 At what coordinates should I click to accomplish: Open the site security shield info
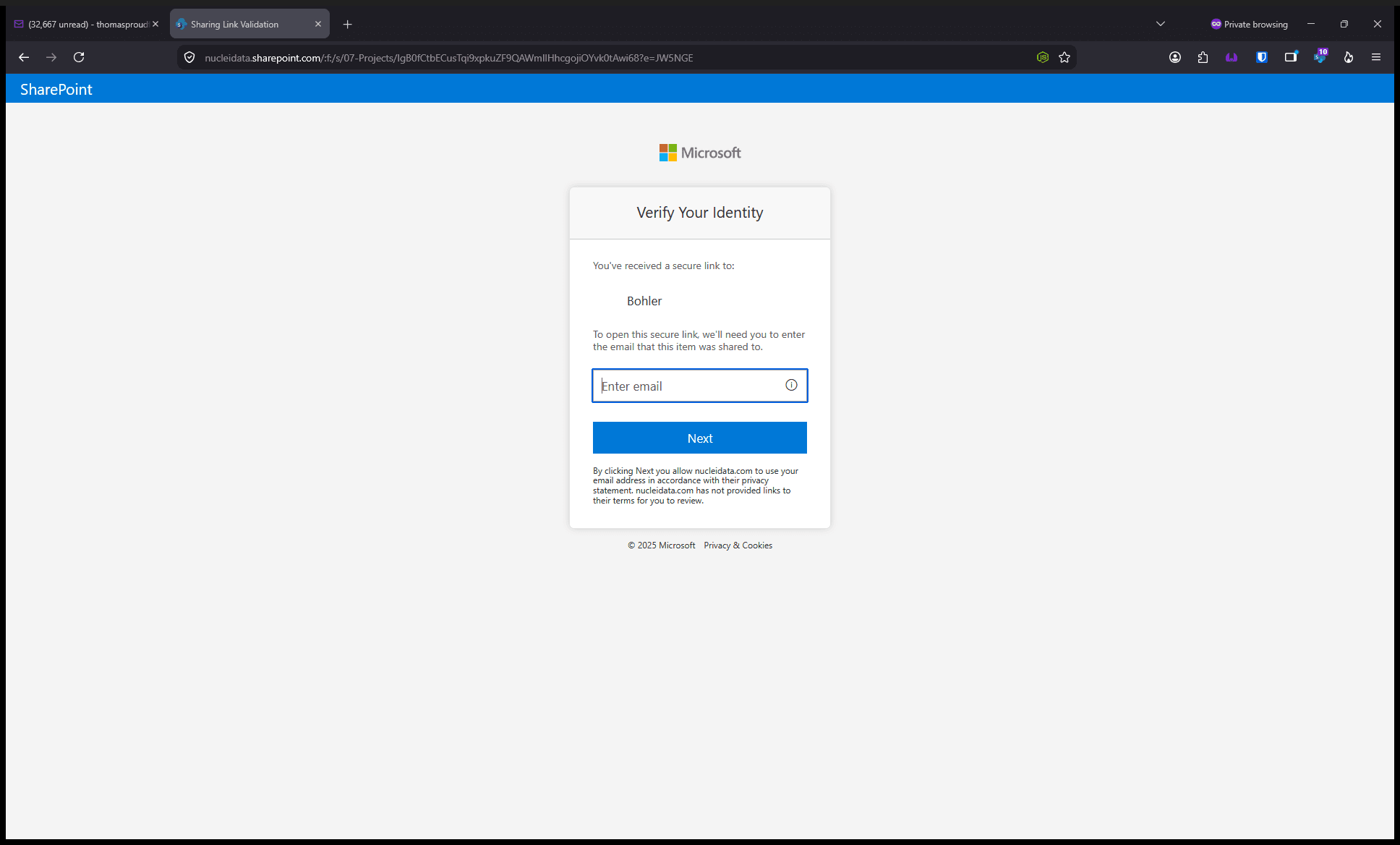click(x=189, y=57)
